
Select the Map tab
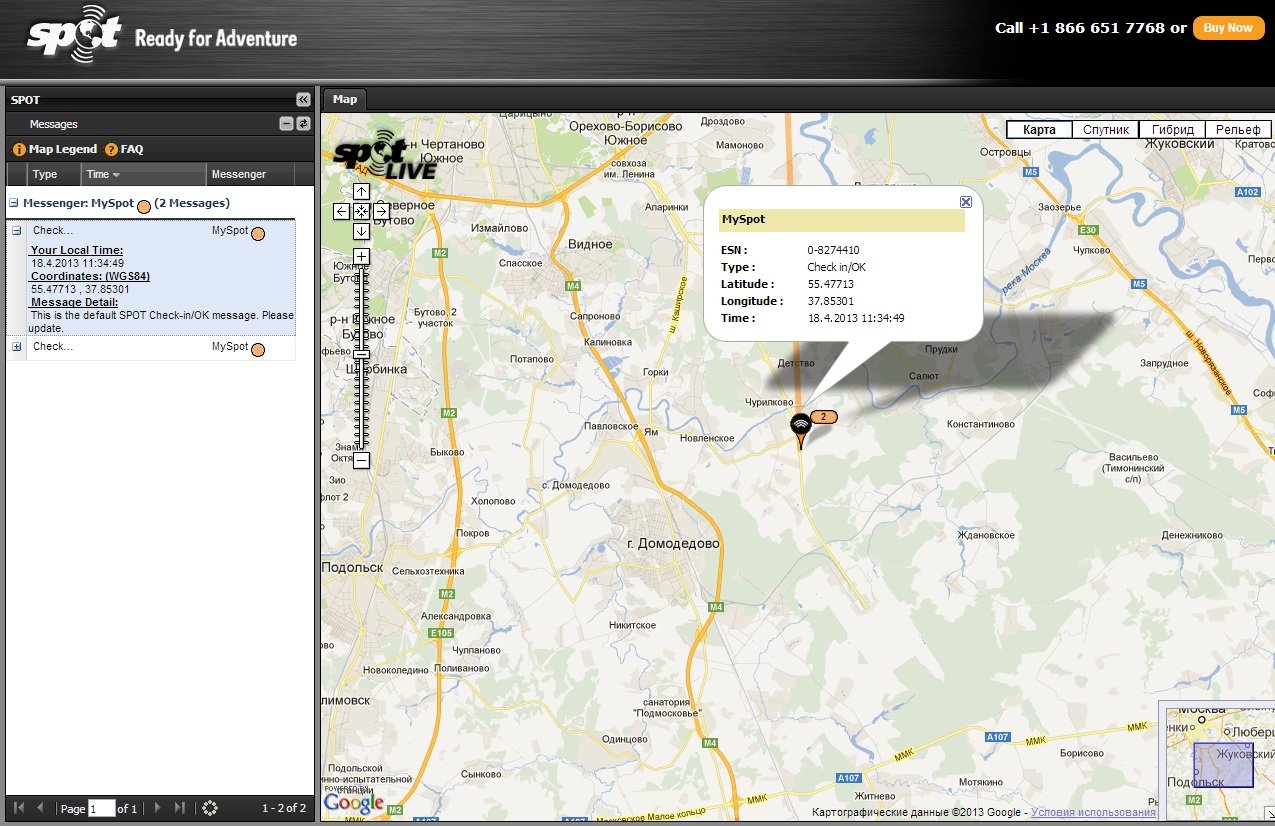pyautogui.click(x=345, y=99)
